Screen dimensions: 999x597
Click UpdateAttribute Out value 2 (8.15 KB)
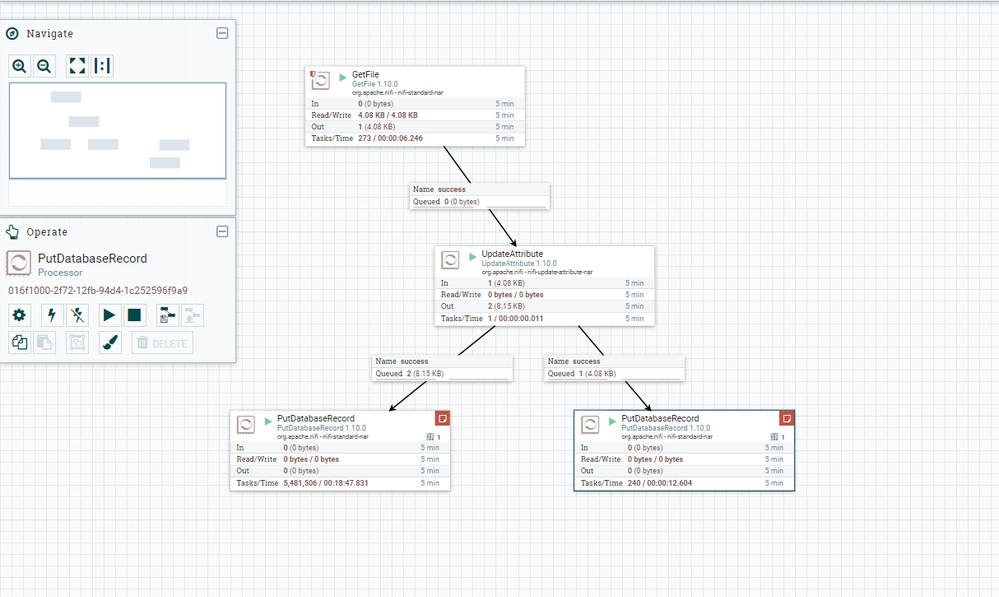coord(507,306)
